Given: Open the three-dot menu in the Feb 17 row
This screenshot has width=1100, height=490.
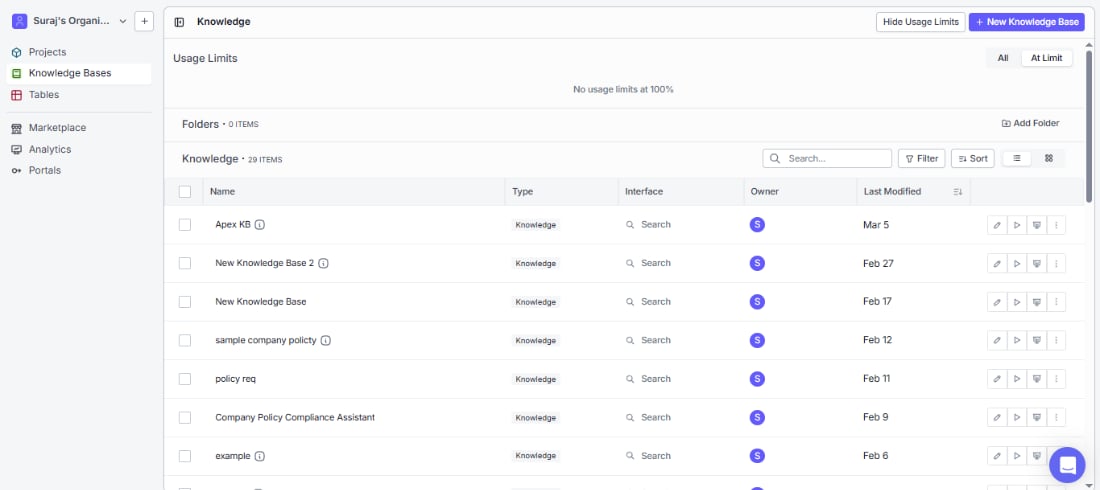Looking at the screenshot, I should point(1056,302).
